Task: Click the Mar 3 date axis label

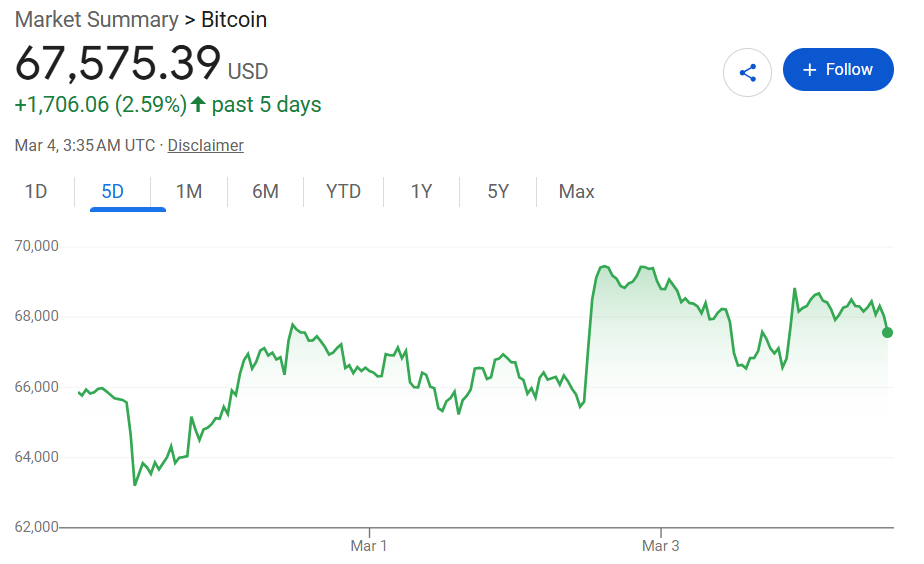Action: pyautogui.click(x=660, y=545)
